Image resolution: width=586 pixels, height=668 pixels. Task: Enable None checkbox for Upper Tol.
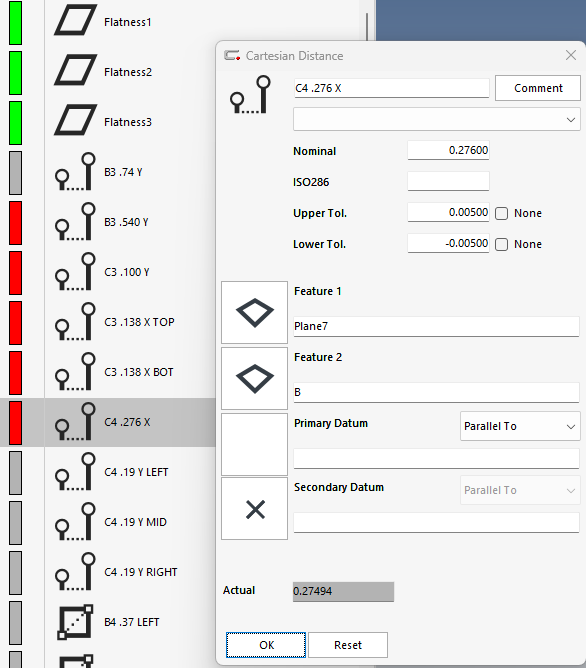tap(502, 213)
